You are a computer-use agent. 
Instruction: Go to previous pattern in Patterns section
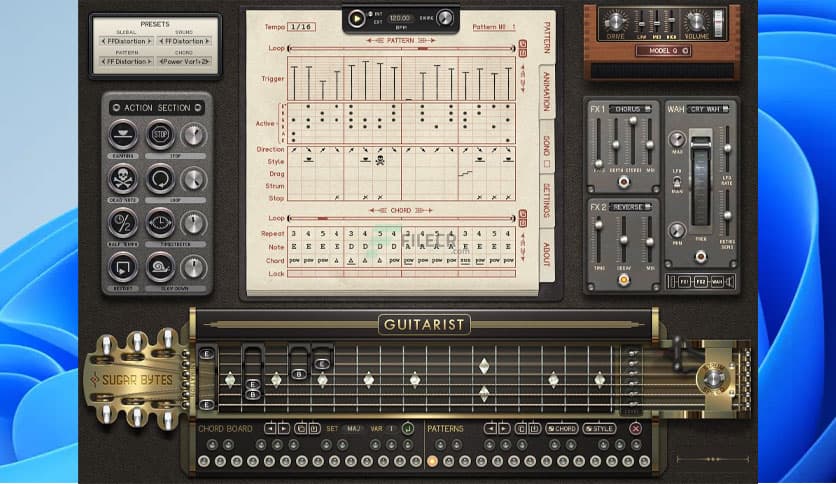coord(491,429)
